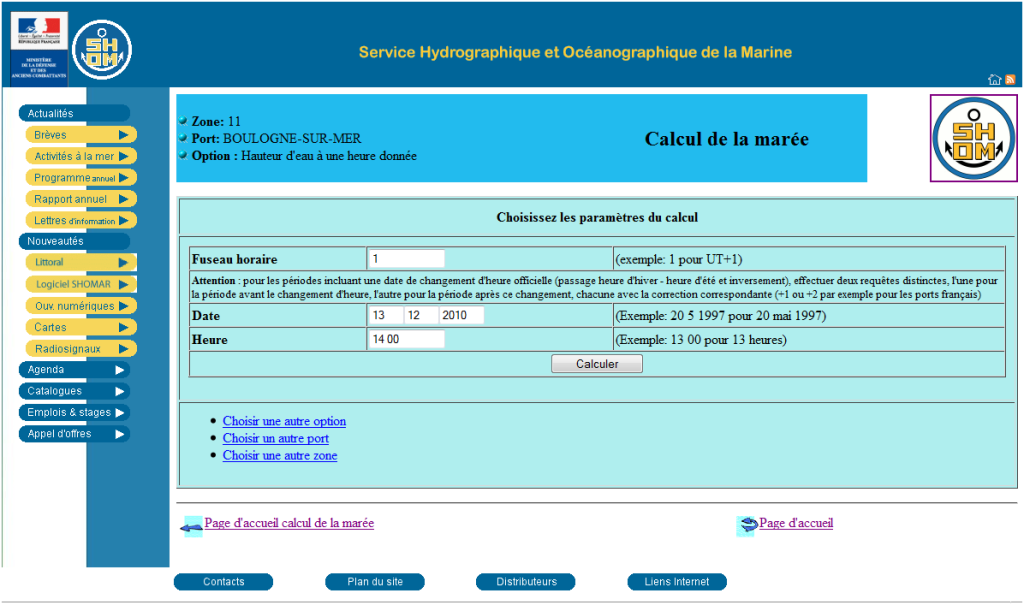
Task: Follow the Choisir une autre zone link
Action: coord(280,455)
